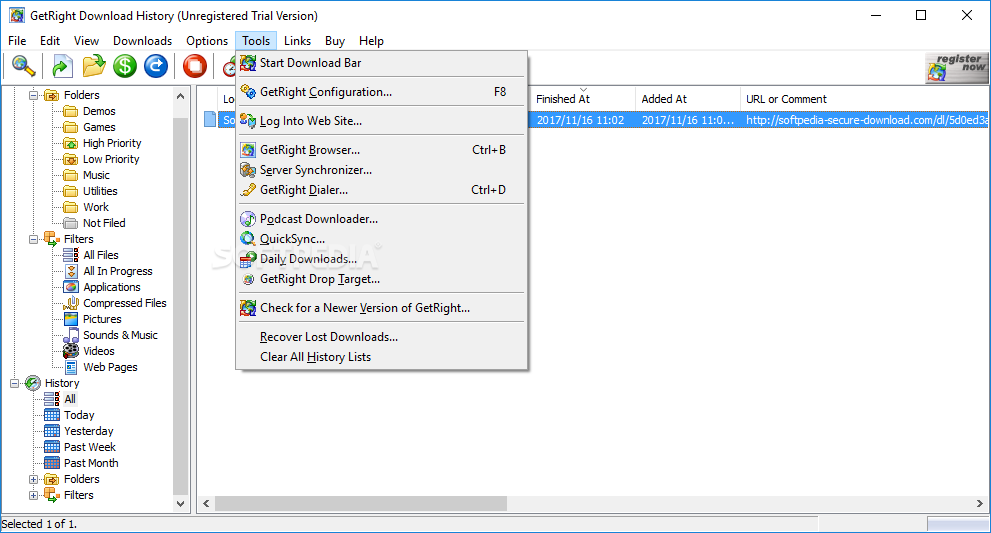991x533 pixels.
Task: Choose Recover Lost Downloads menu entry
Action: point(382,337)
